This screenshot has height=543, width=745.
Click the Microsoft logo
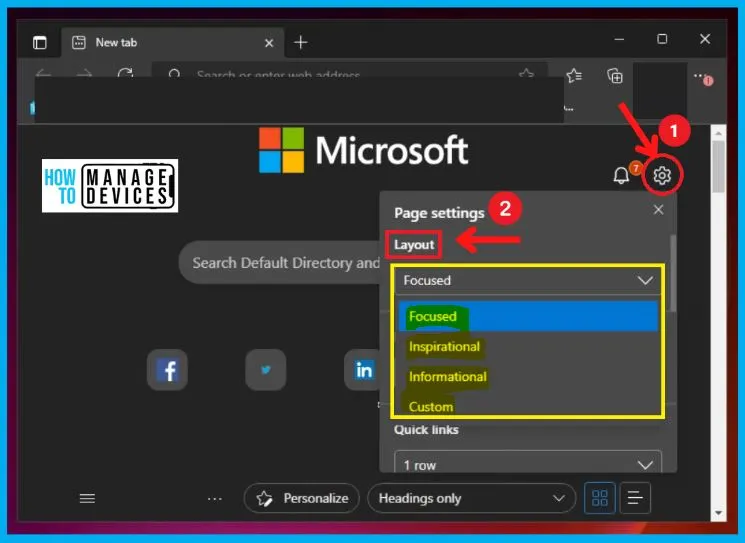click(x=363, y=150)
